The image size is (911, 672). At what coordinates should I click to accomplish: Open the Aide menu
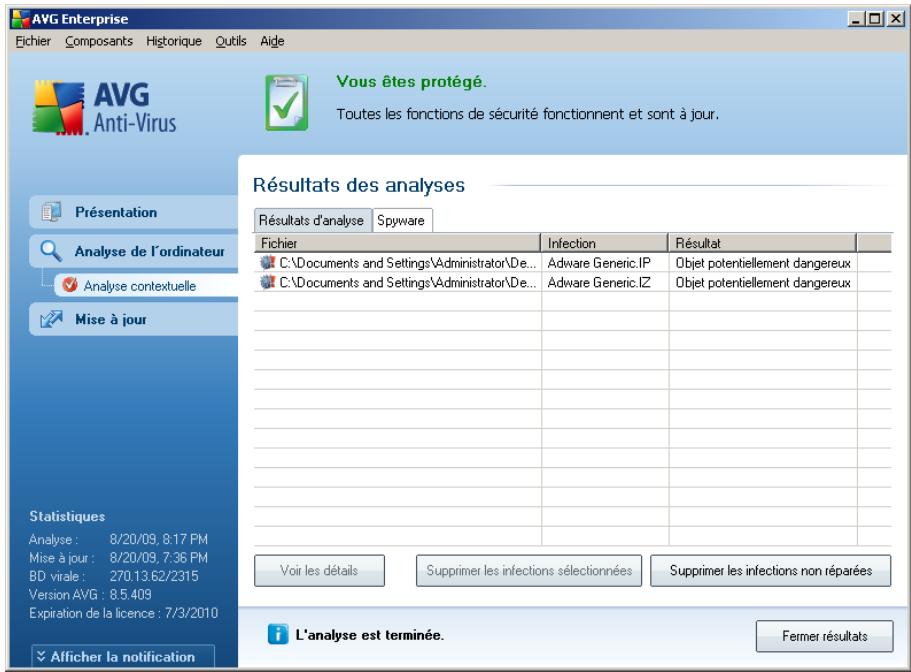pyautogui.click(x=272, y=41)
